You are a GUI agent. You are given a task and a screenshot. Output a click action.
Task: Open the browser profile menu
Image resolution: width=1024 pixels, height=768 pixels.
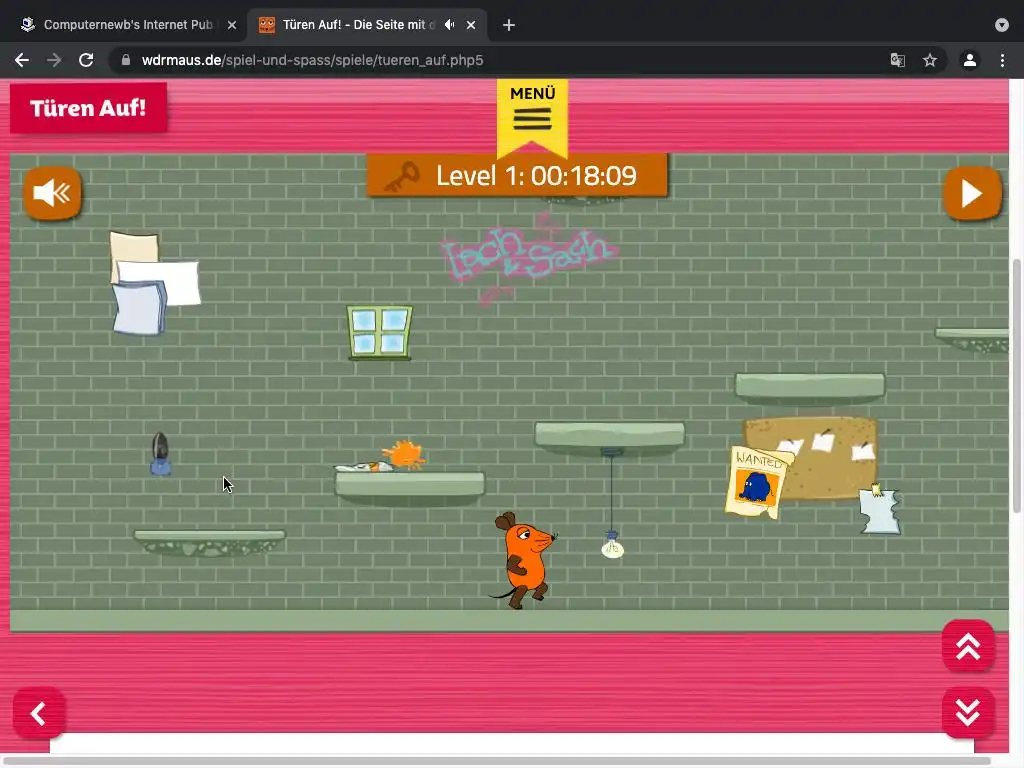tap(970, 60)
